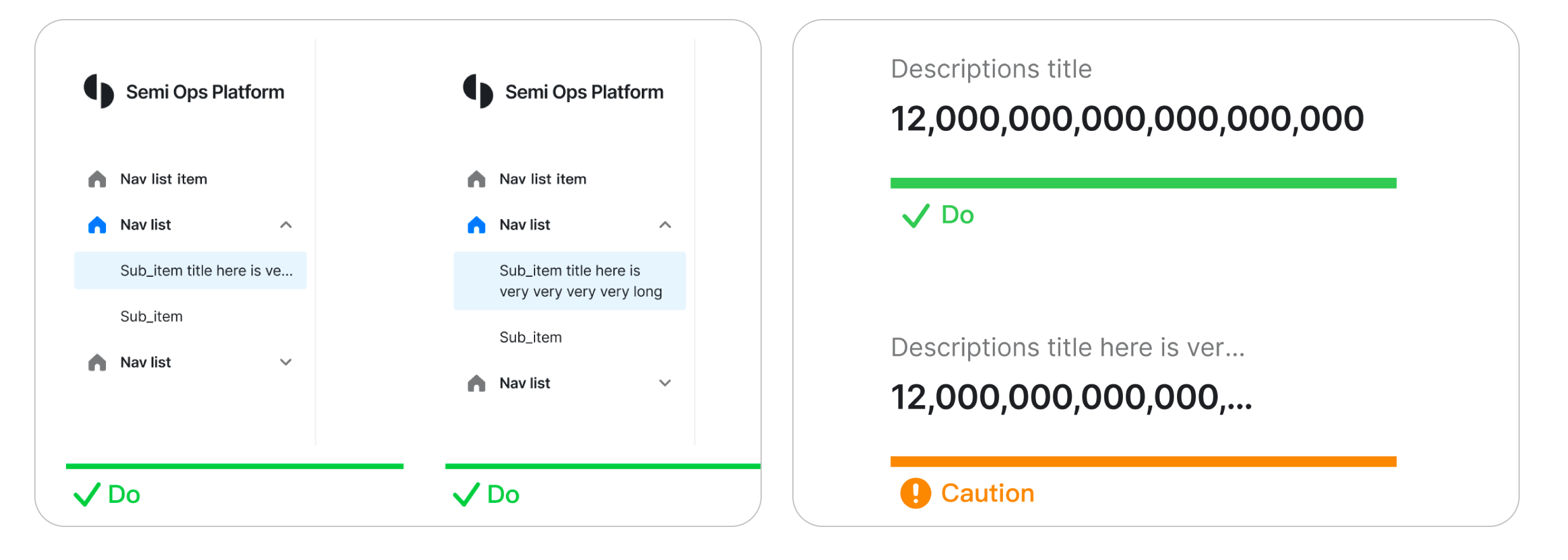Screen dimensions: 1568x560
Task: Click the home icon beside 'Nav list item' in the left navigation
Action: (97, 179)
